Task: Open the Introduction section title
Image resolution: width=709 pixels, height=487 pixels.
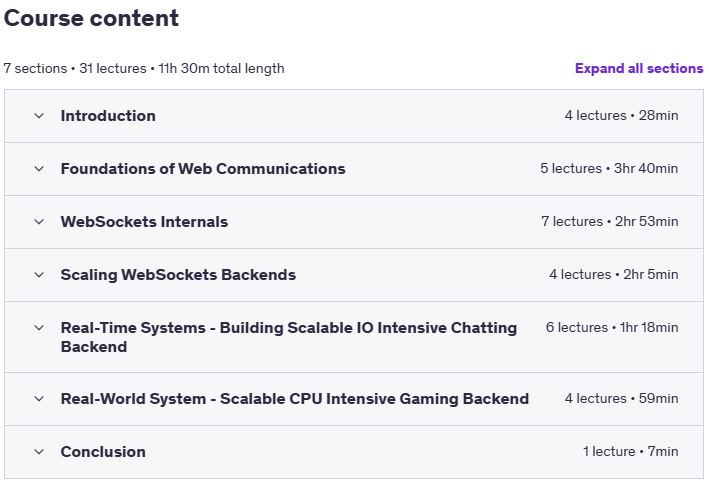Action: (x=108, y=116)
